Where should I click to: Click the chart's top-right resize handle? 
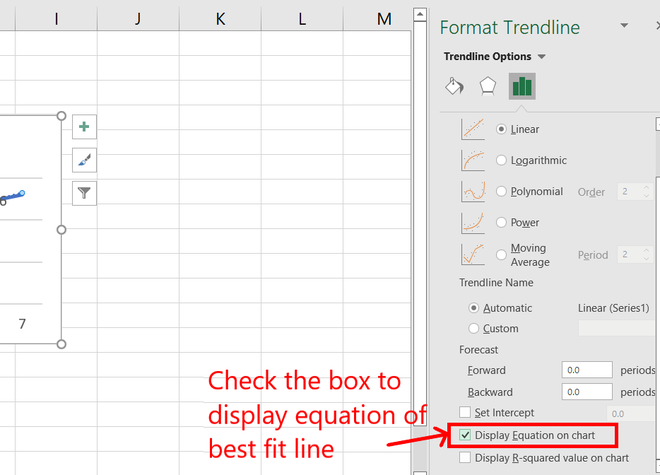(61, 116)
